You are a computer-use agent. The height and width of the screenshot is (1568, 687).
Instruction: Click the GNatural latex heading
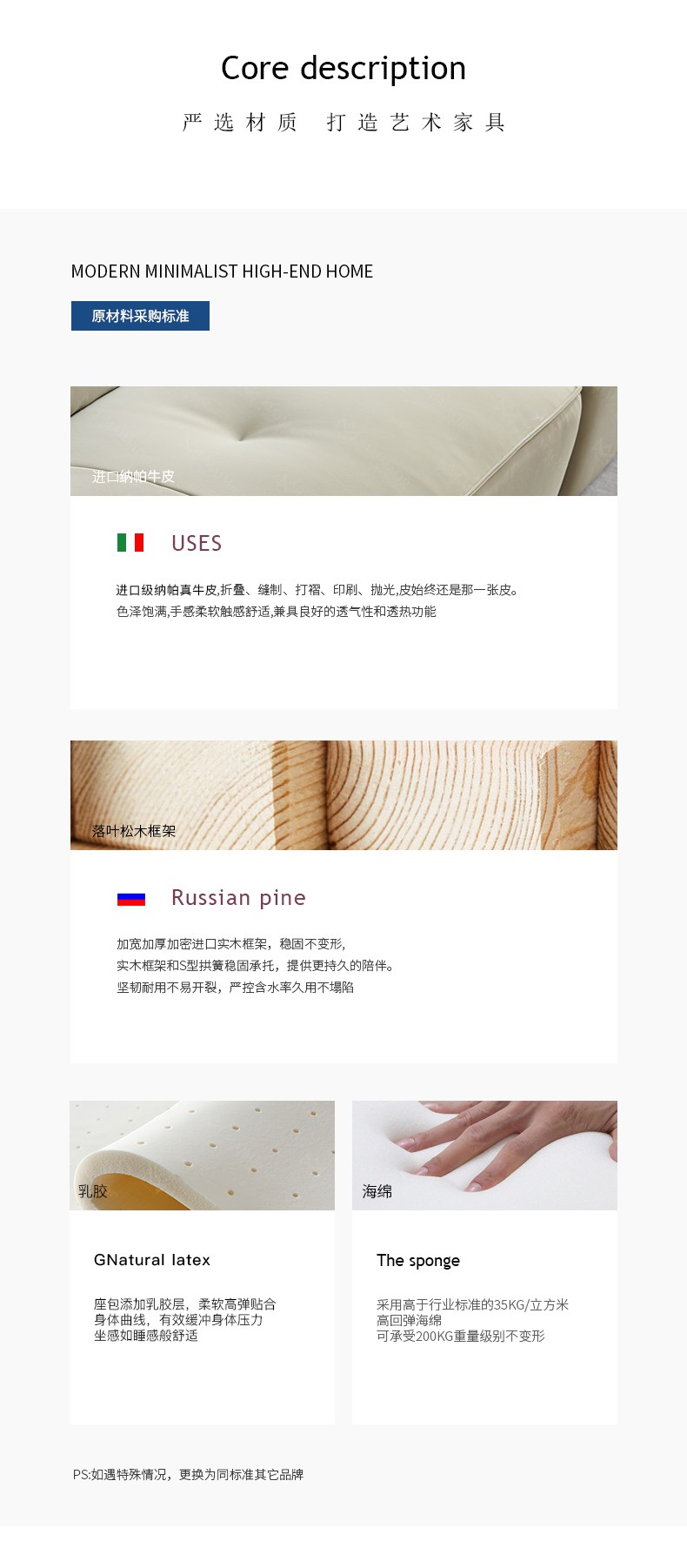tap(152, 1260)
